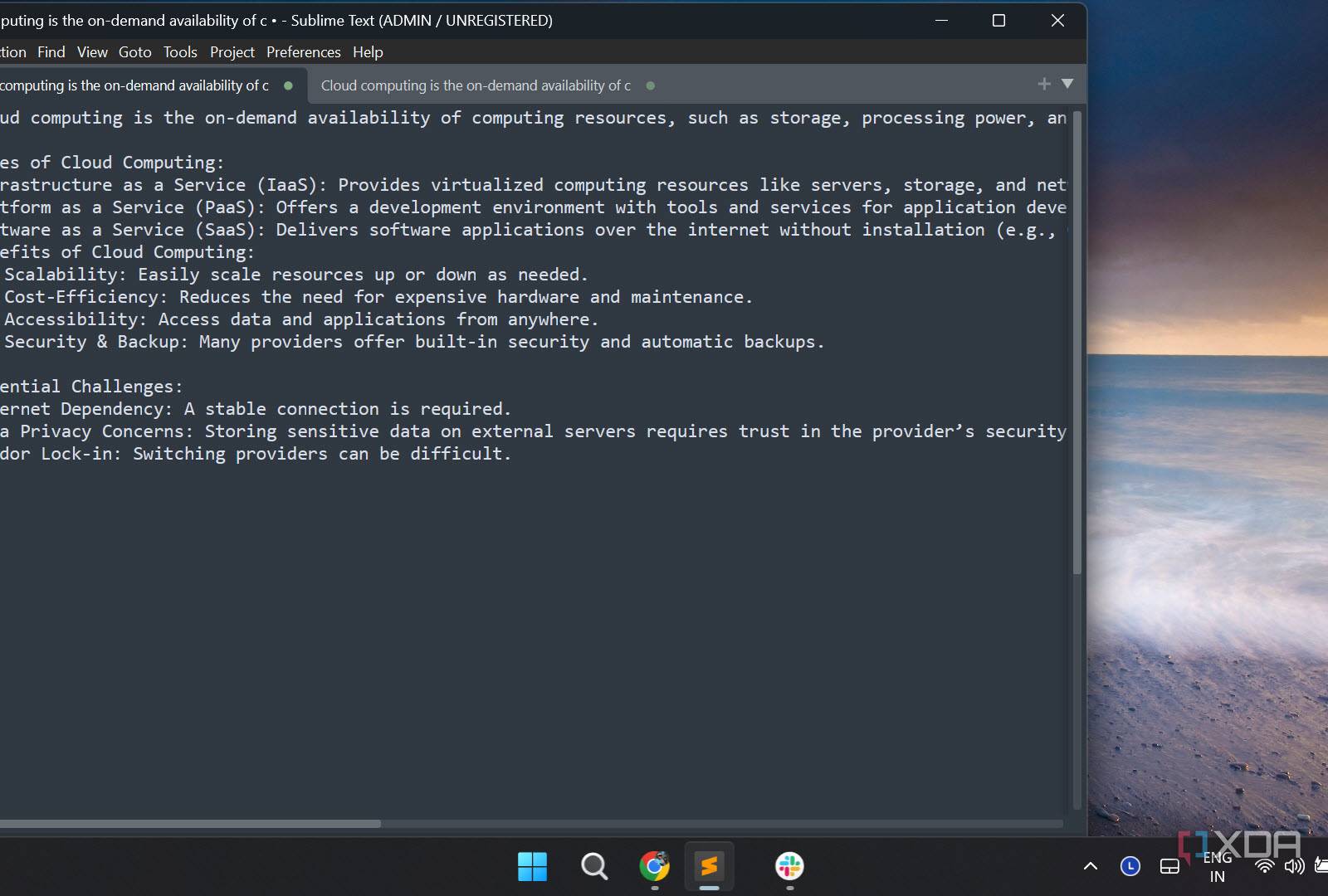The width and height of the screenshot is (1328, 896).
Task: Launch Google Chrome from the taskbar
Action: pyautogui.click(x=654, y=866)
